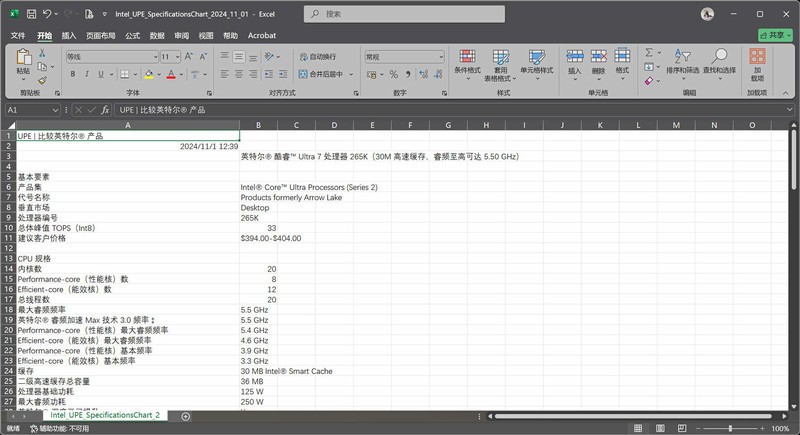
Task: Click the Save icon in title bar
Action: 32,14
